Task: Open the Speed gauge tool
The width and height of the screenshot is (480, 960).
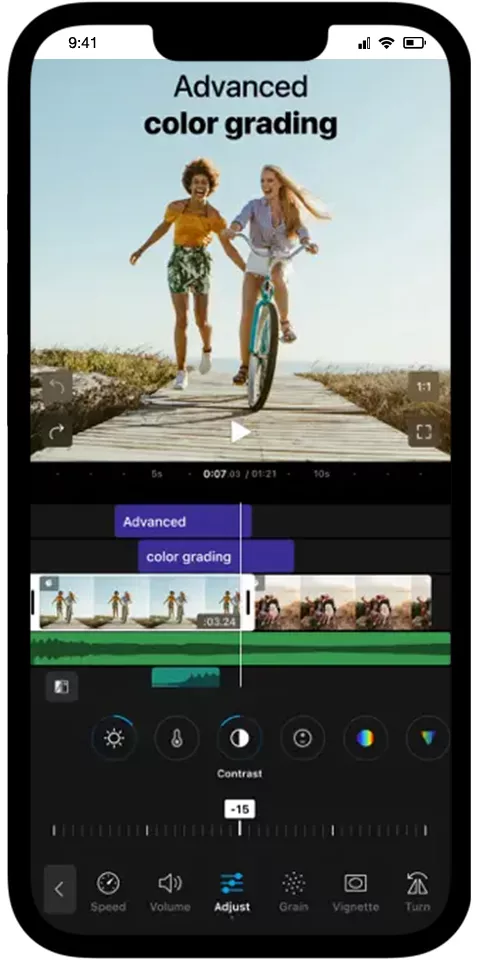Action: (x=108, y=891)
